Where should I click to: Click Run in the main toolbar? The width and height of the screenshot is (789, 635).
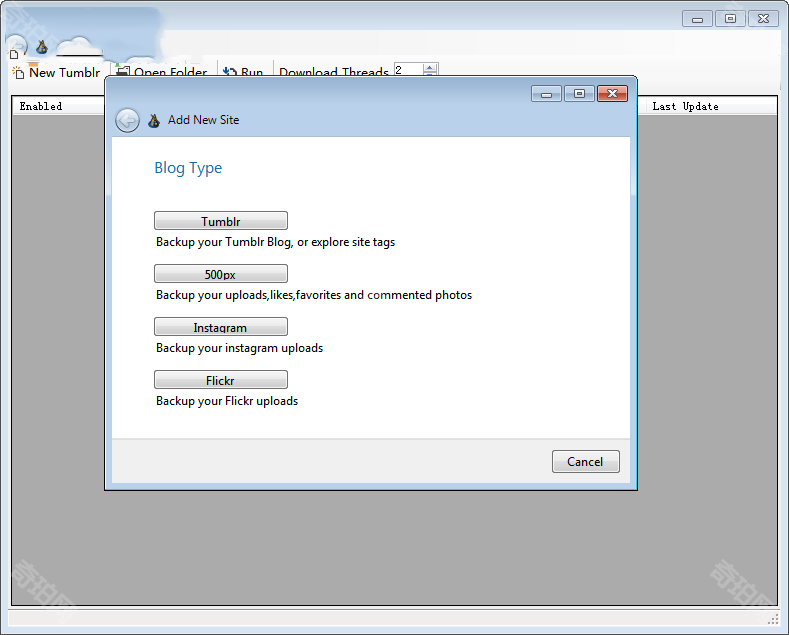click(243, 72)
